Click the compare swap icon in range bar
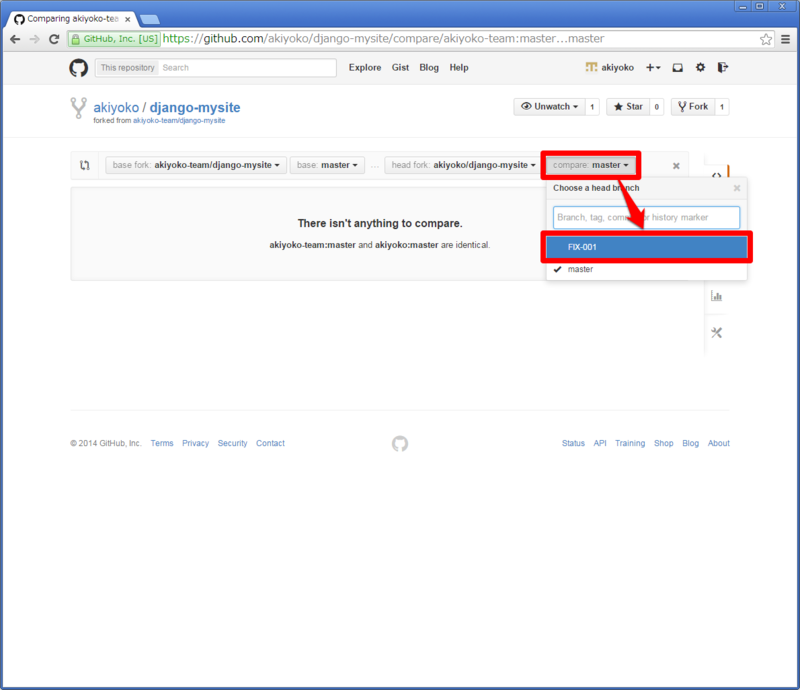 [85, 165]
